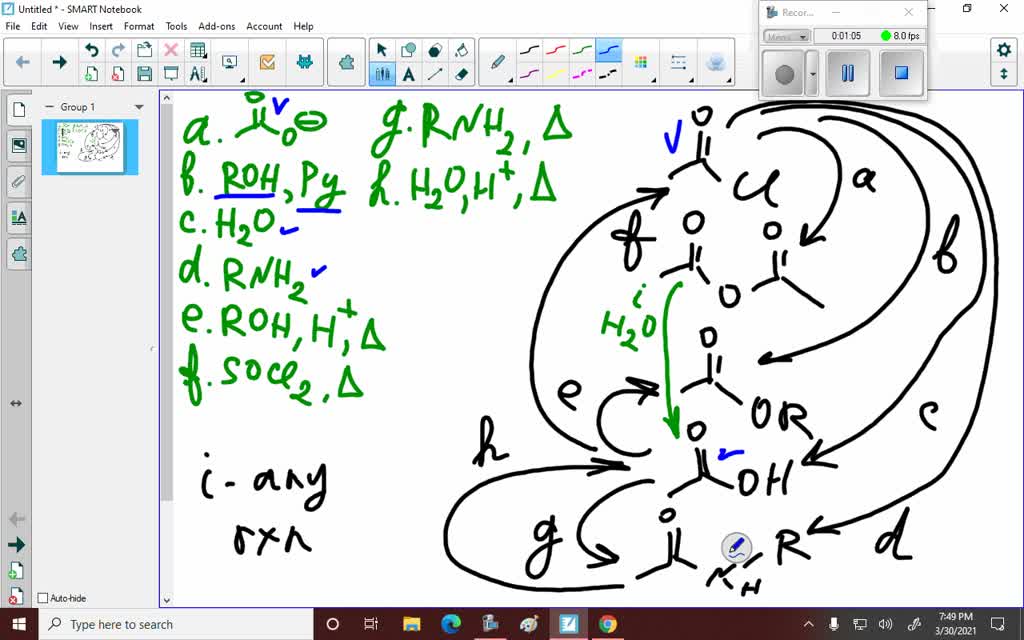This screenshot has width=1024, height=640.
Task: Pause the screen recording
Action: click(848, 73)
